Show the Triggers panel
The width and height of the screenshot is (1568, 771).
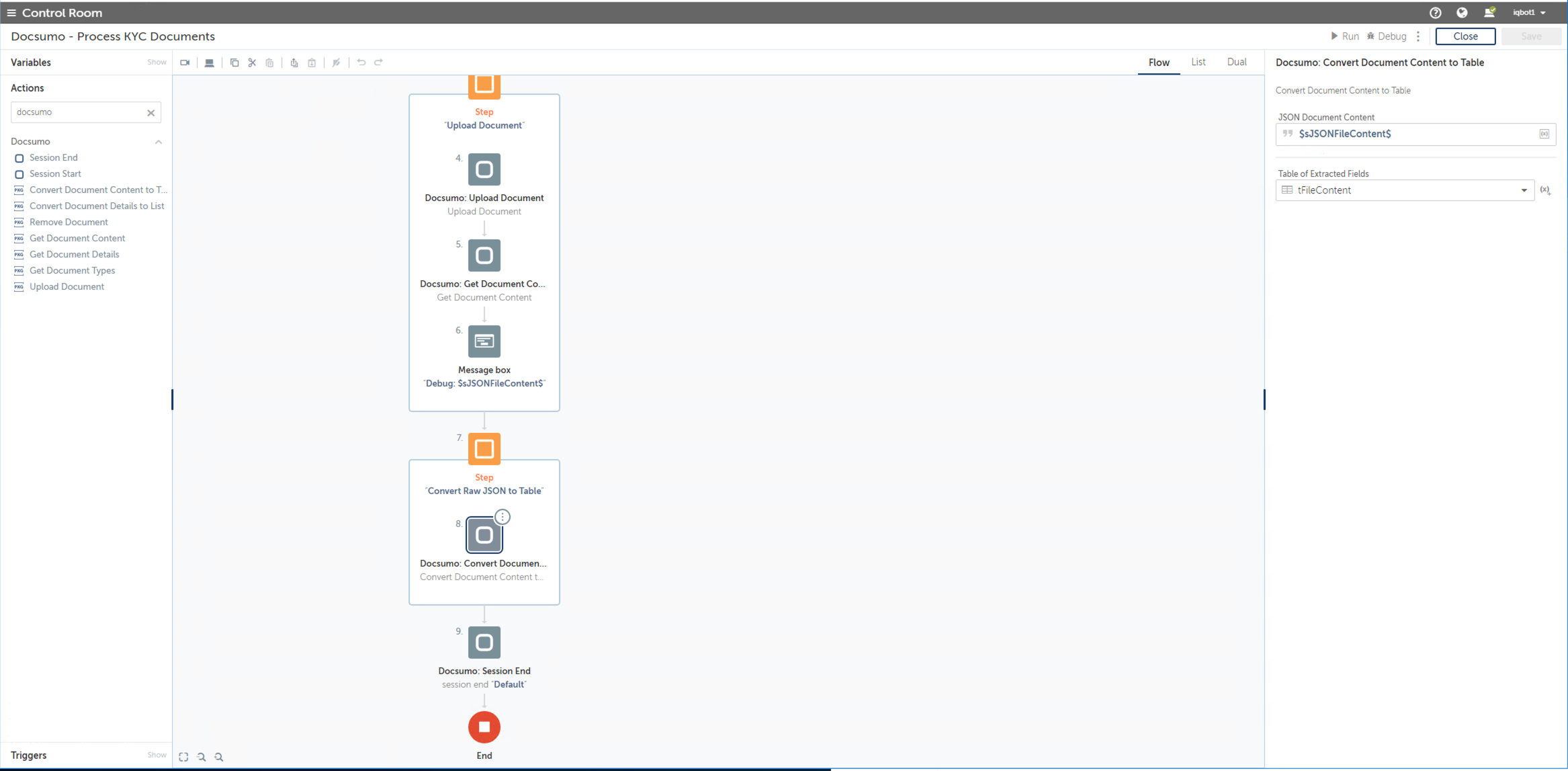[157, 755]
